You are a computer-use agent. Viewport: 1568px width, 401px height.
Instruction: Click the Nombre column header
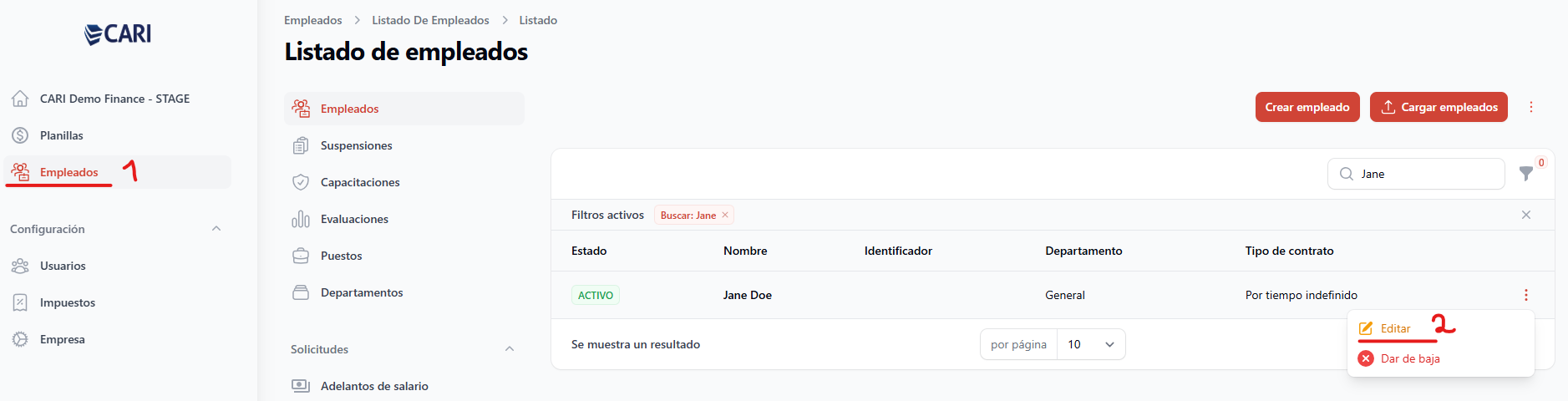745,251
